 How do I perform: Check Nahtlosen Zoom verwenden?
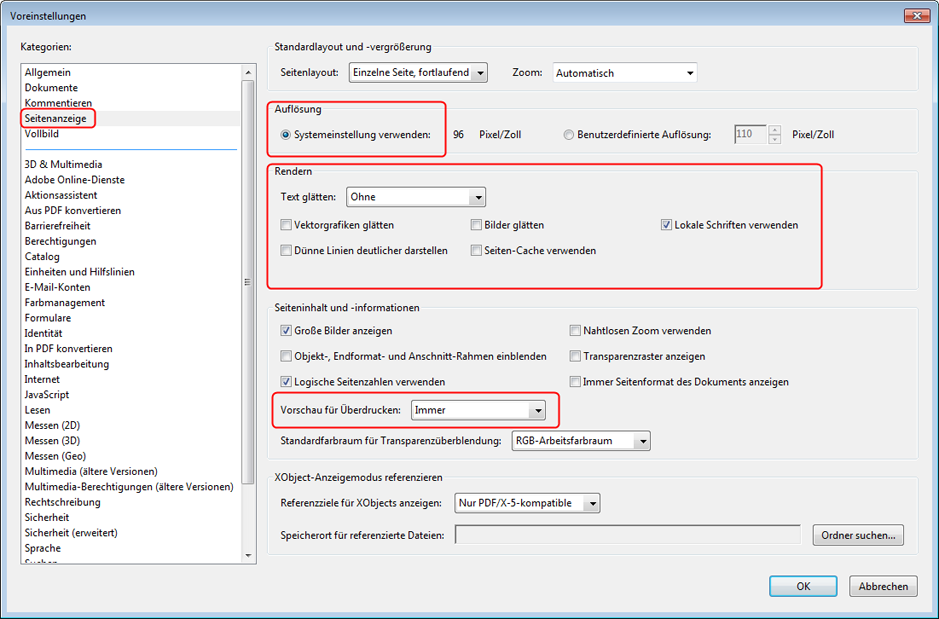click(x=575, y=330)
